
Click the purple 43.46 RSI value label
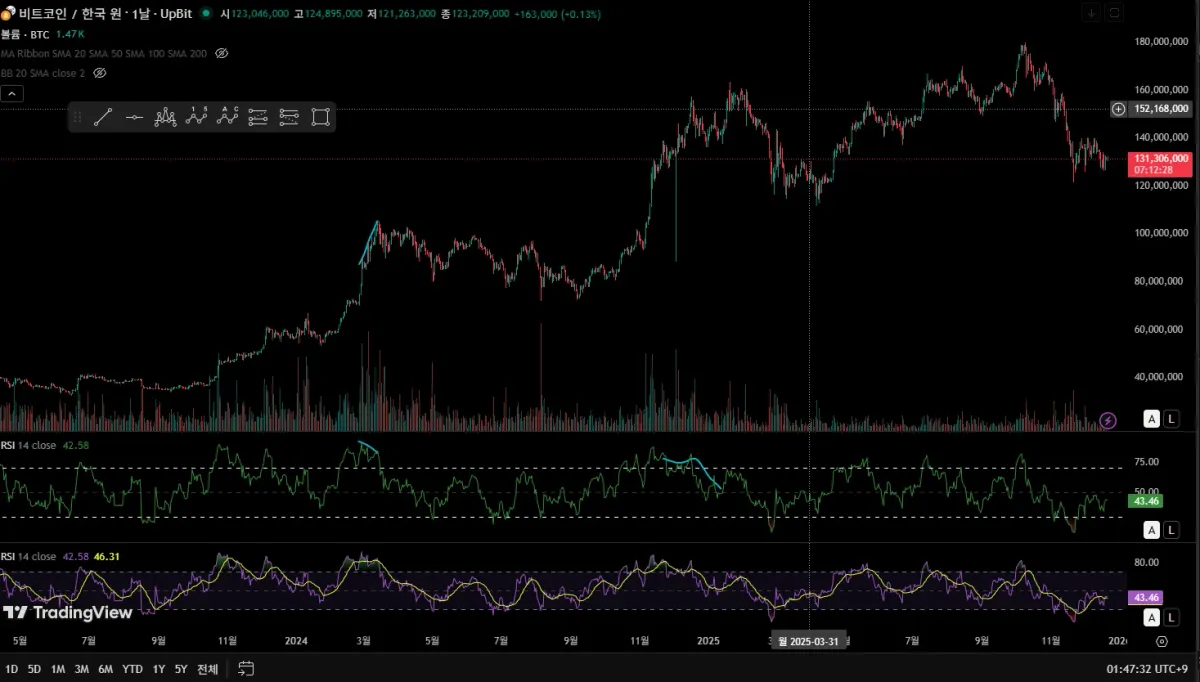click(x=1145, y=597)
